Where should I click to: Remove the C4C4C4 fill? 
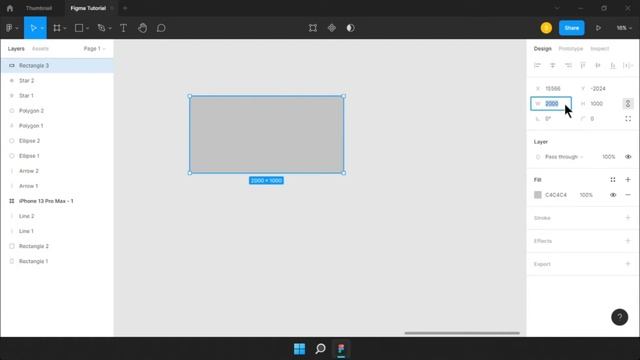pos(628,195)
